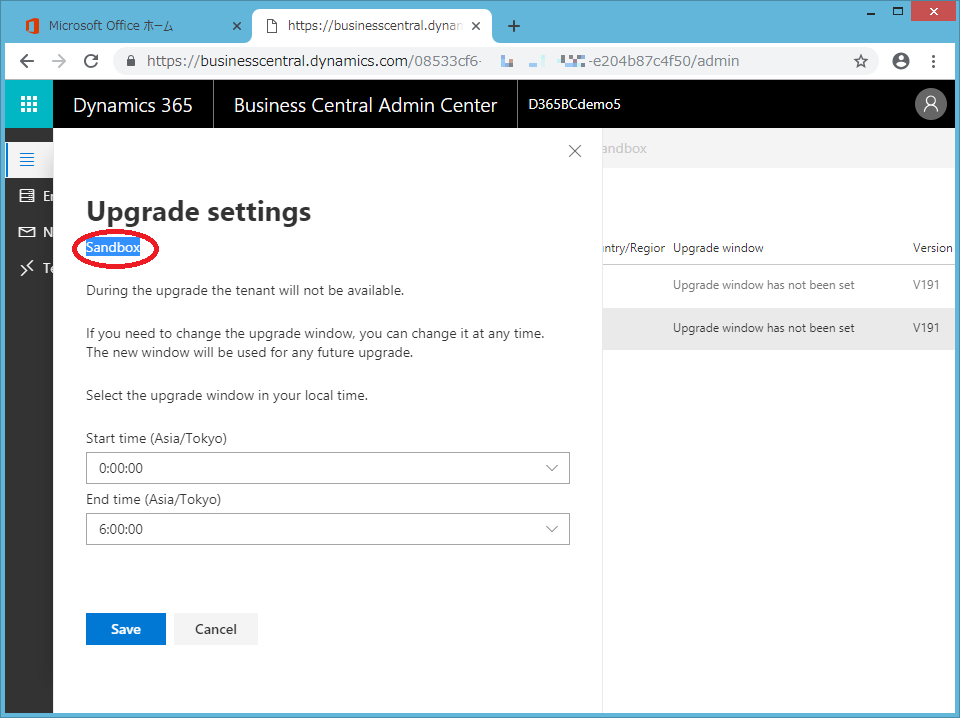Save the upgrade window settings

(126, 629)
